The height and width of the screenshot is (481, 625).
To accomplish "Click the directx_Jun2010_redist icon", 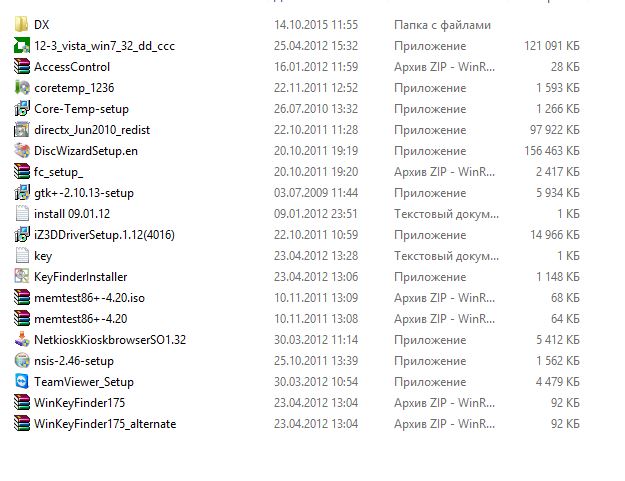I will point(22,130).
